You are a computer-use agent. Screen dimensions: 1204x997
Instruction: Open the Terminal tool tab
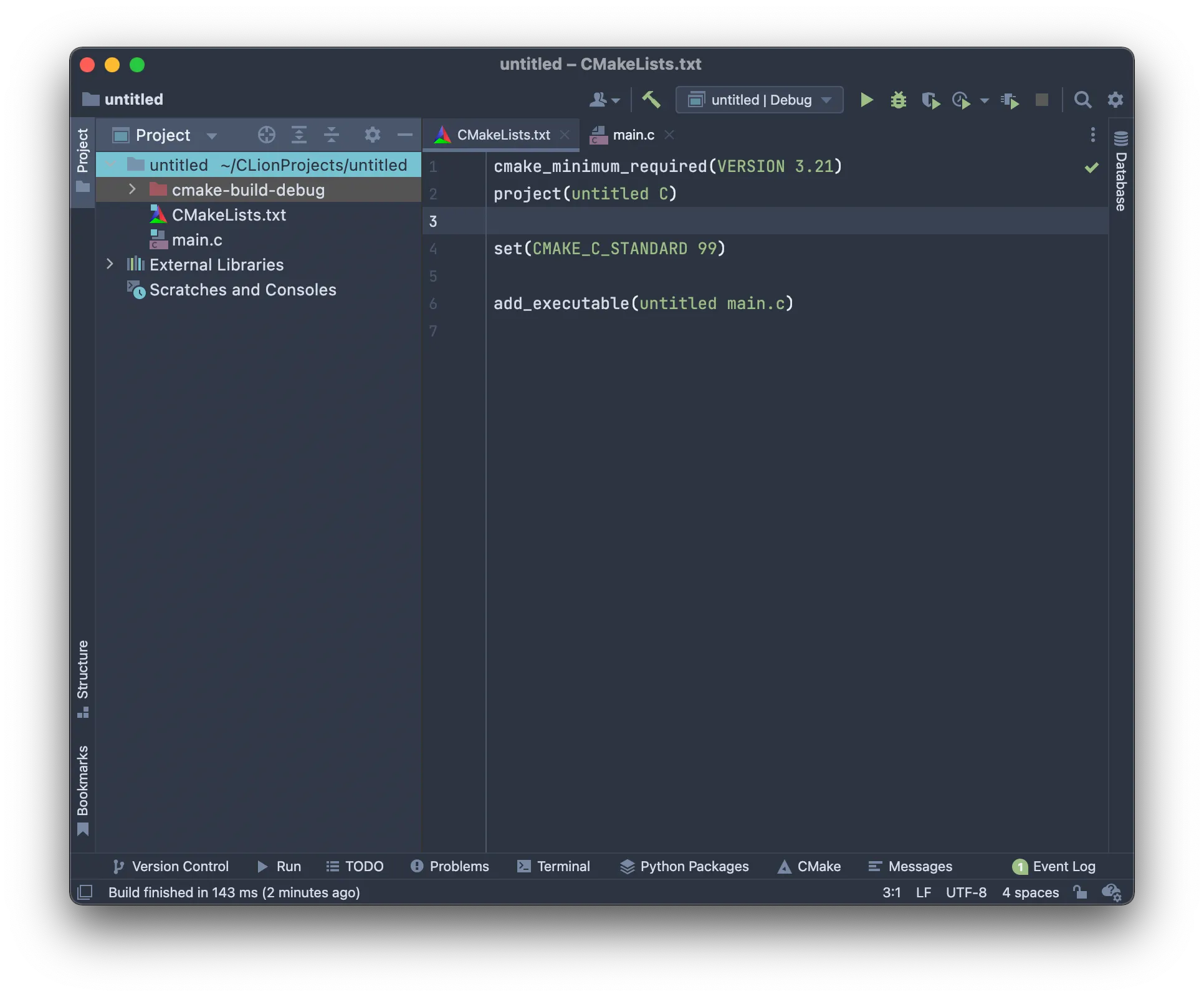coord(553,866)
